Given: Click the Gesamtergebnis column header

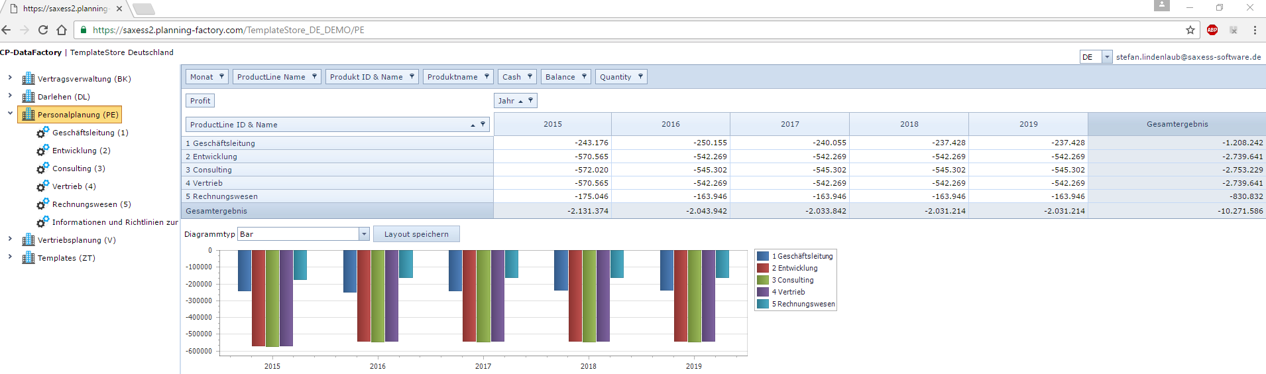Looking at the screenshot, I should 1177,125.
